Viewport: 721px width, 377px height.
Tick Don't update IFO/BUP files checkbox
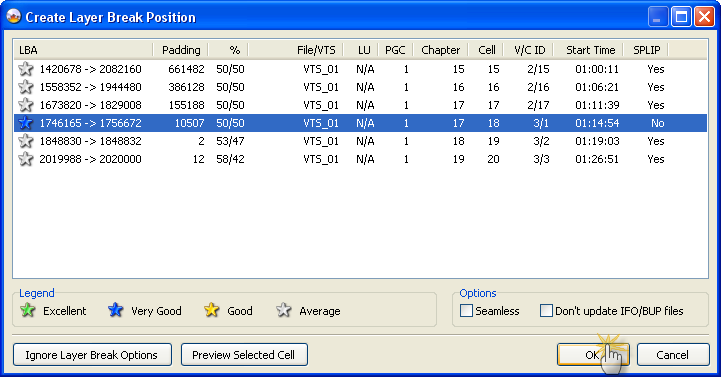546,311
